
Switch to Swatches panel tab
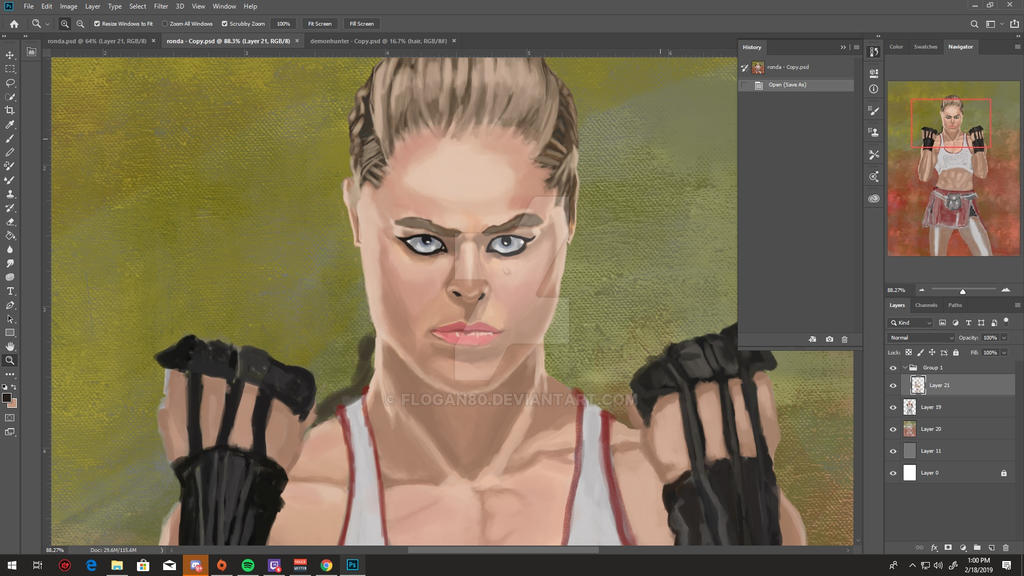coord(925,47)
